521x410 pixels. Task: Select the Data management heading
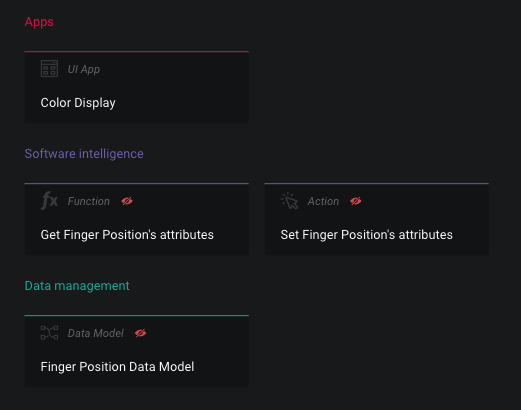[77, 286]
